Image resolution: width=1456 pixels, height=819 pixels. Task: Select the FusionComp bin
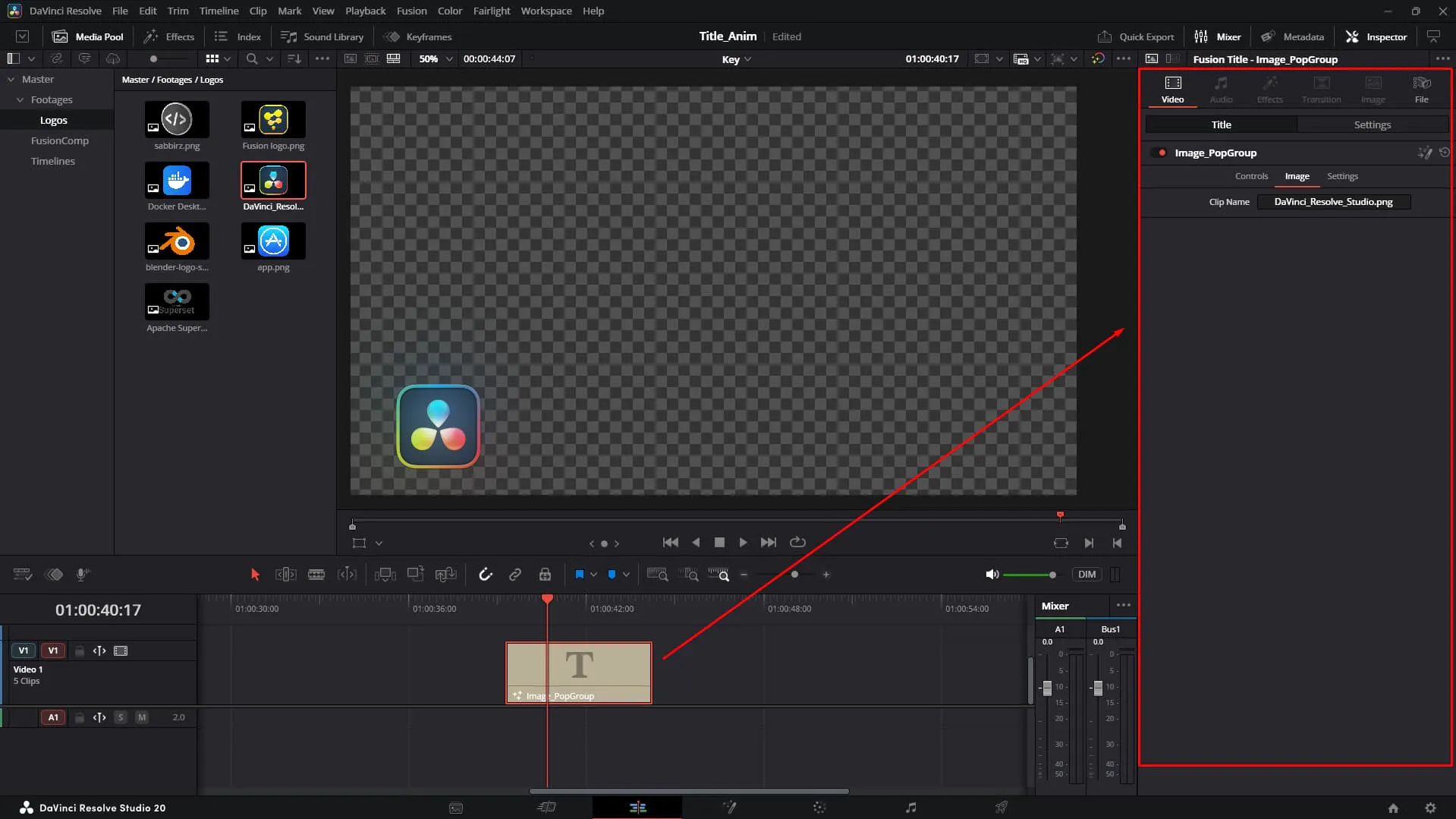click(59, 140)
